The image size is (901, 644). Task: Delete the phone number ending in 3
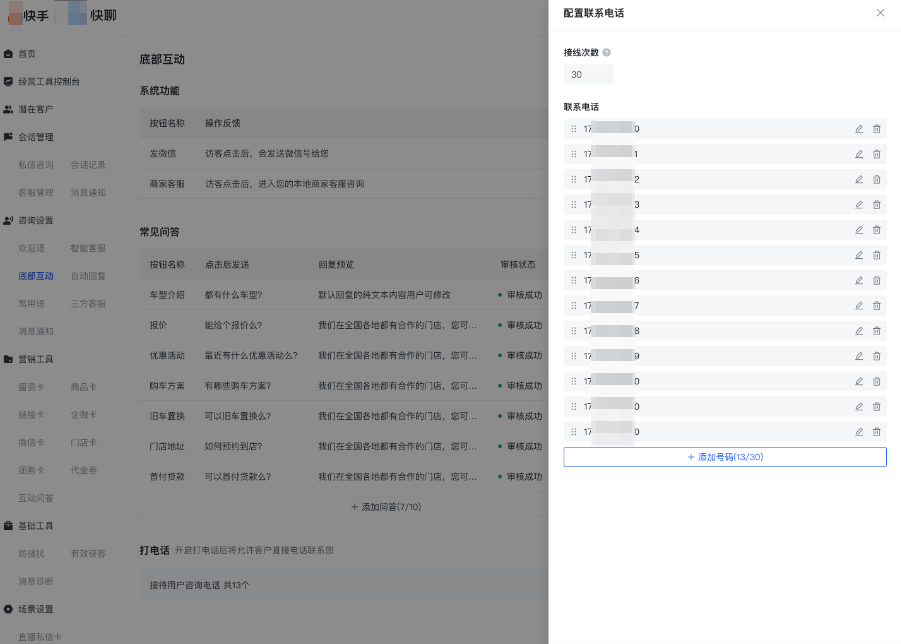(876, 205)
